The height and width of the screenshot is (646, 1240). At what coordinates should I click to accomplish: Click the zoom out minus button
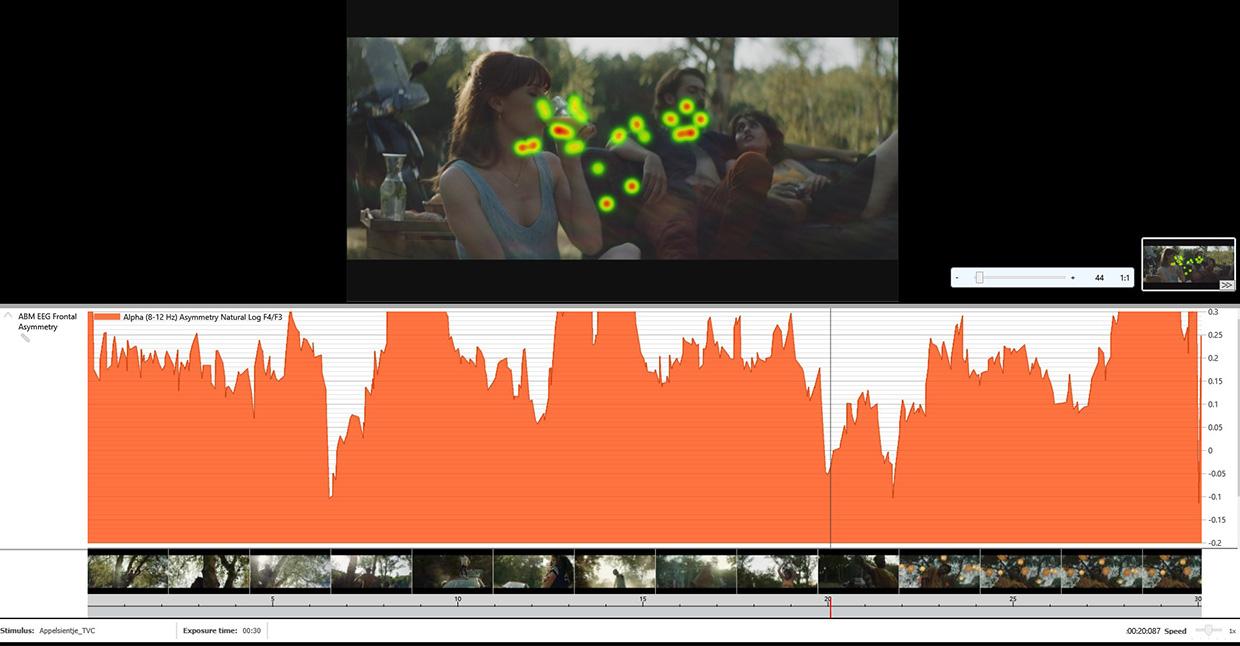957,278
